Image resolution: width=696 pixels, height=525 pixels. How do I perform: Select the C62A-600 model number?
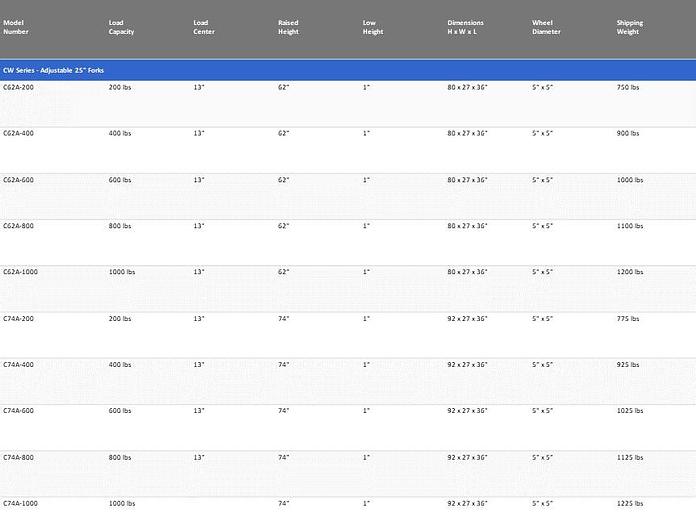(x=18, y=180)
